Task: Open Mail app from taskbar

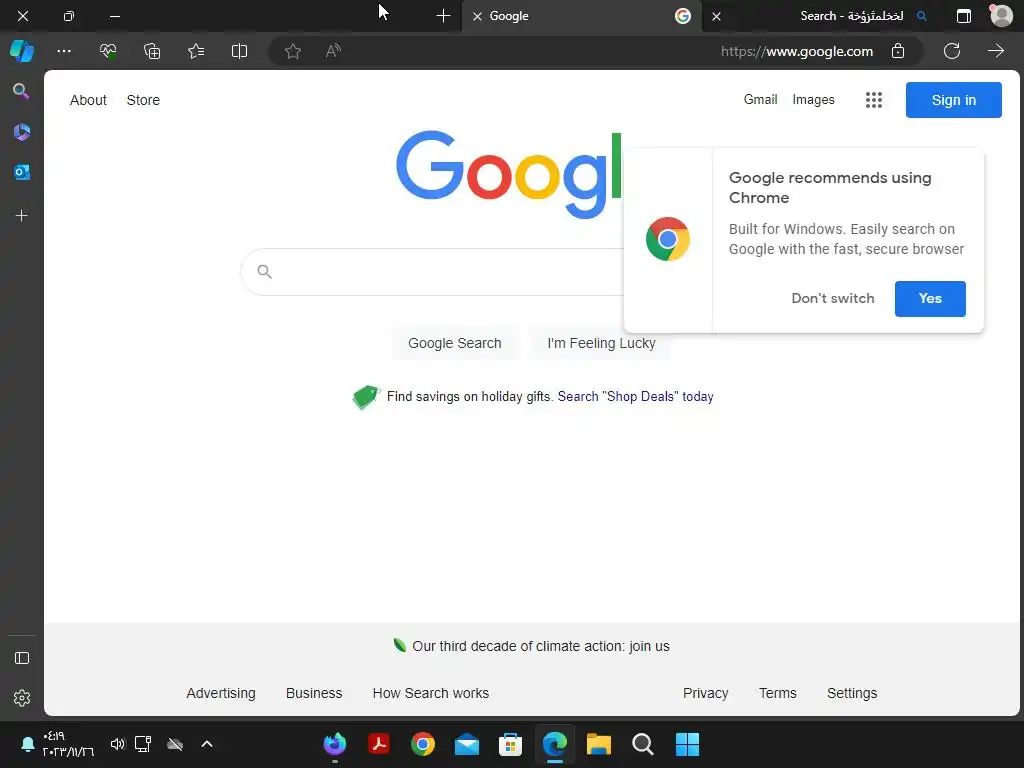Action: point(466,744)
